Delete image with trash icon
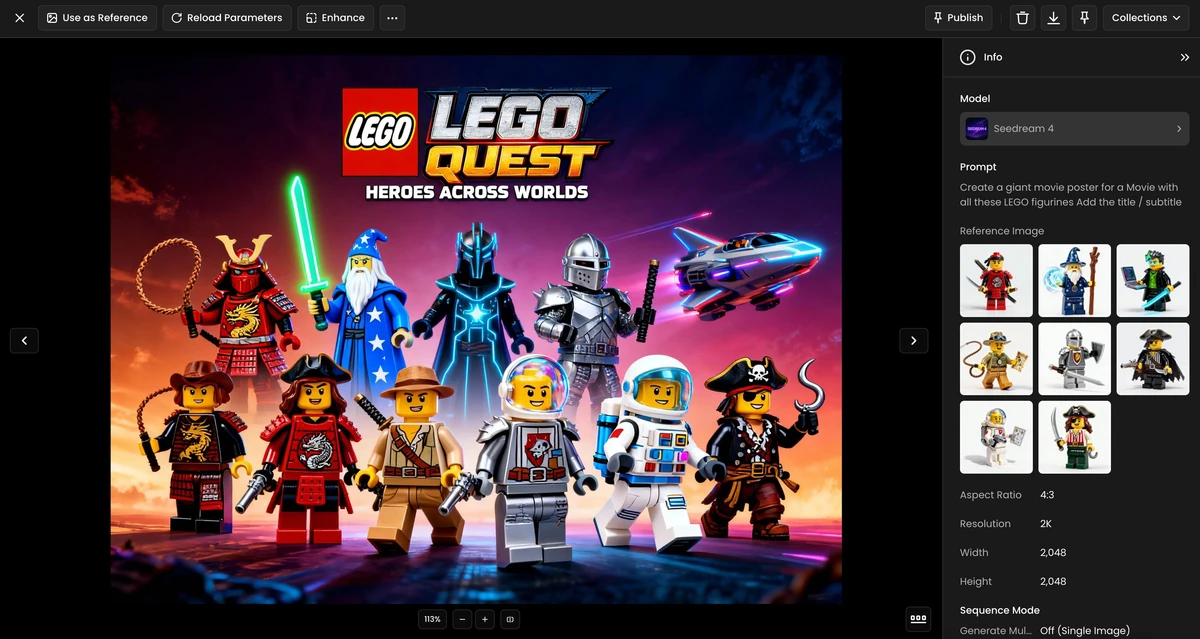The height and width of the screenshot is (639, 1200). (1021, 18)
